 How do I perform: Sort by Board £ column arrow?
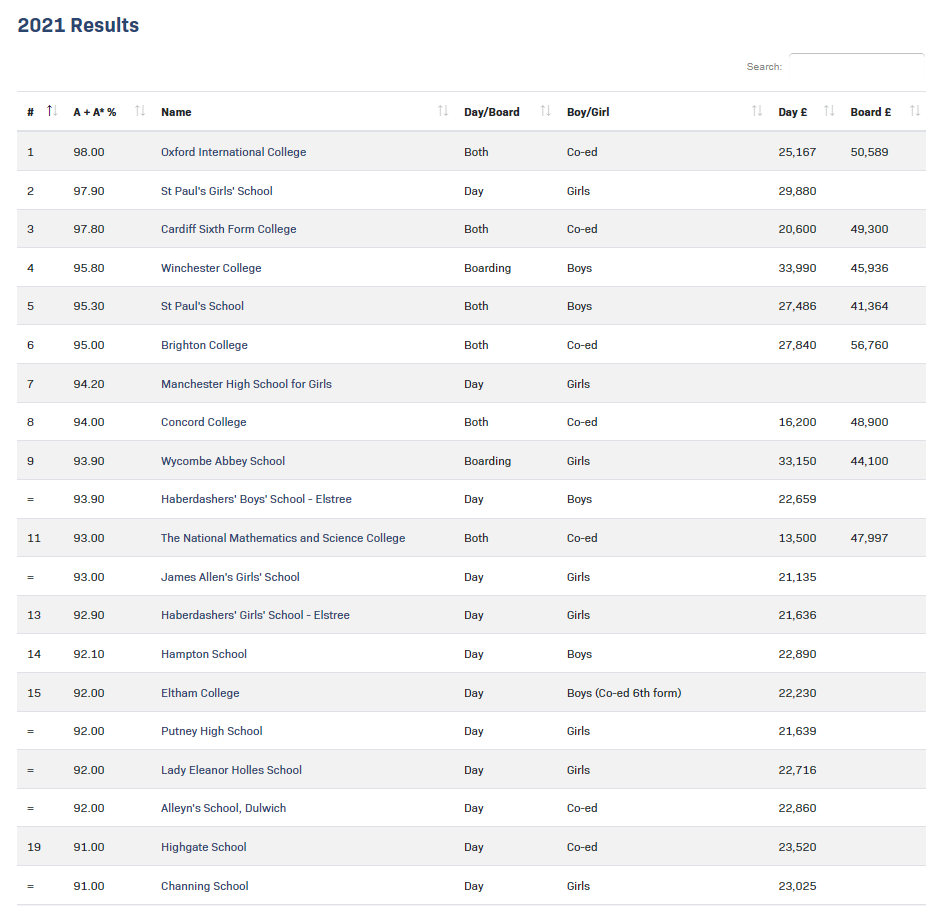point(915,111)
